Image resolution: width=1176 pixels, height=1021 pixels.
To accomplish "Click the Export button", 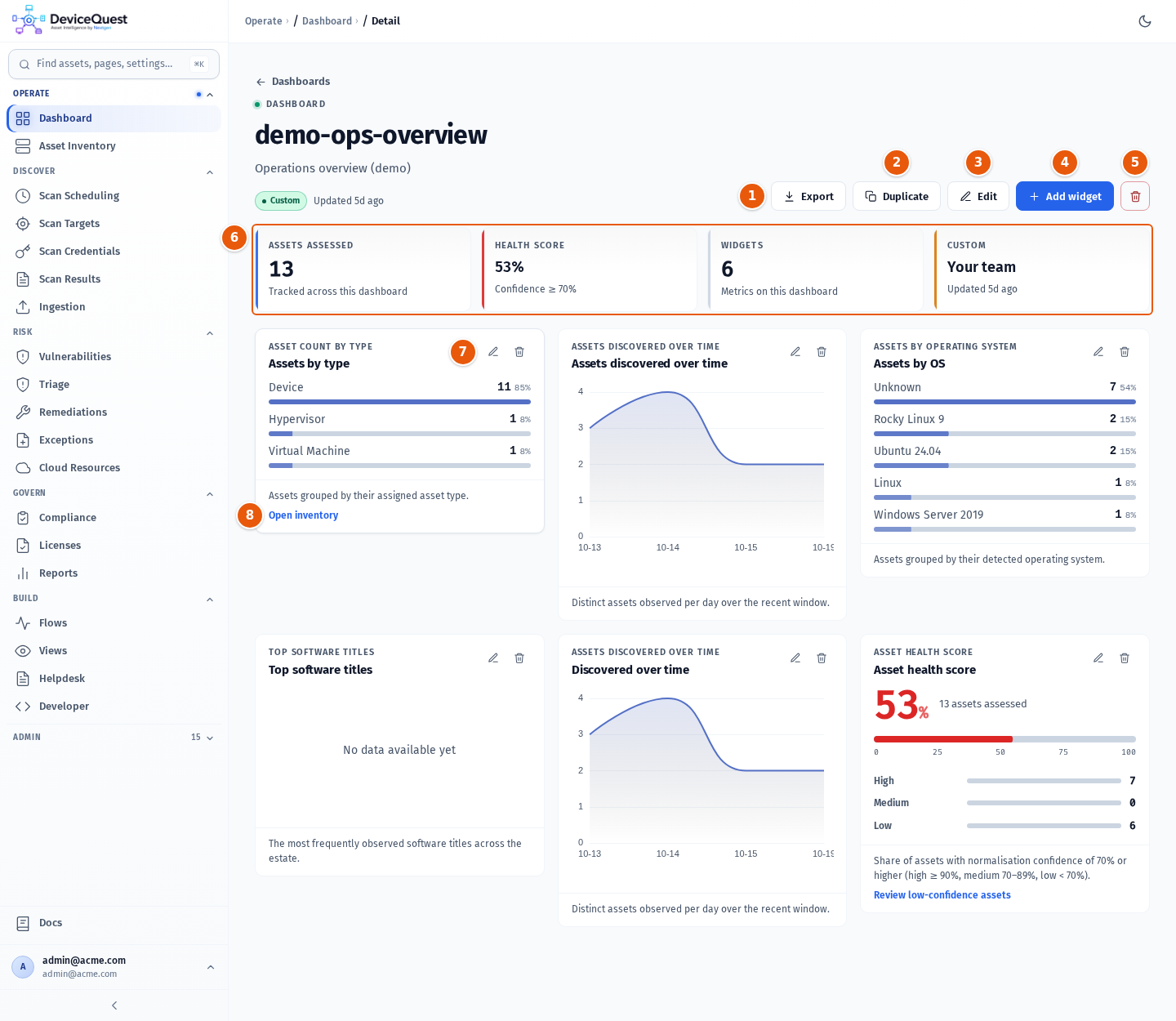I will click(808, 196).
